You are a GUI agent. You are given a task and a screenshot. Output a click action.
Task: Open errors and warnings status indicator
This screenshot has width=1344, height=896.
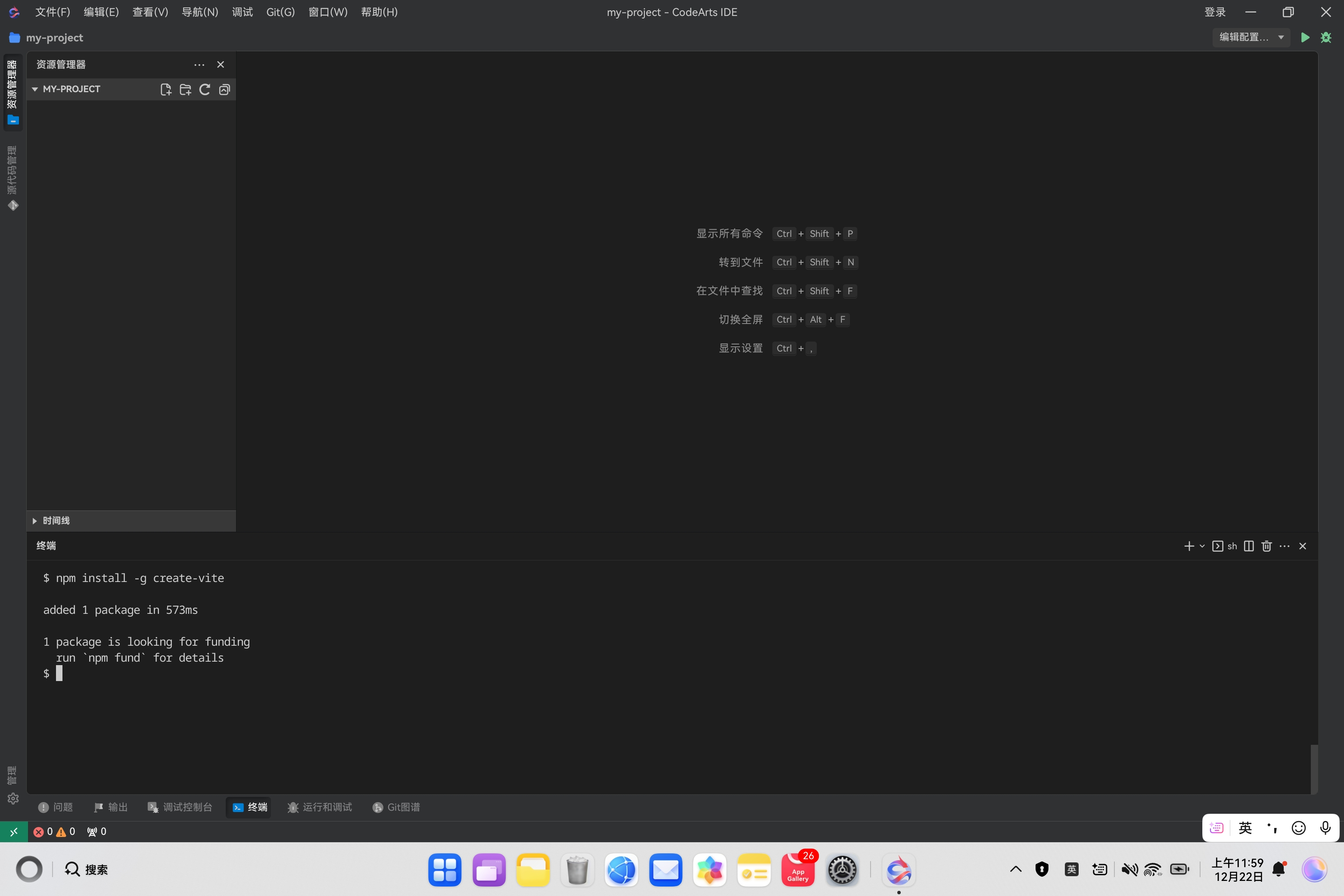[x=54, y=831]
